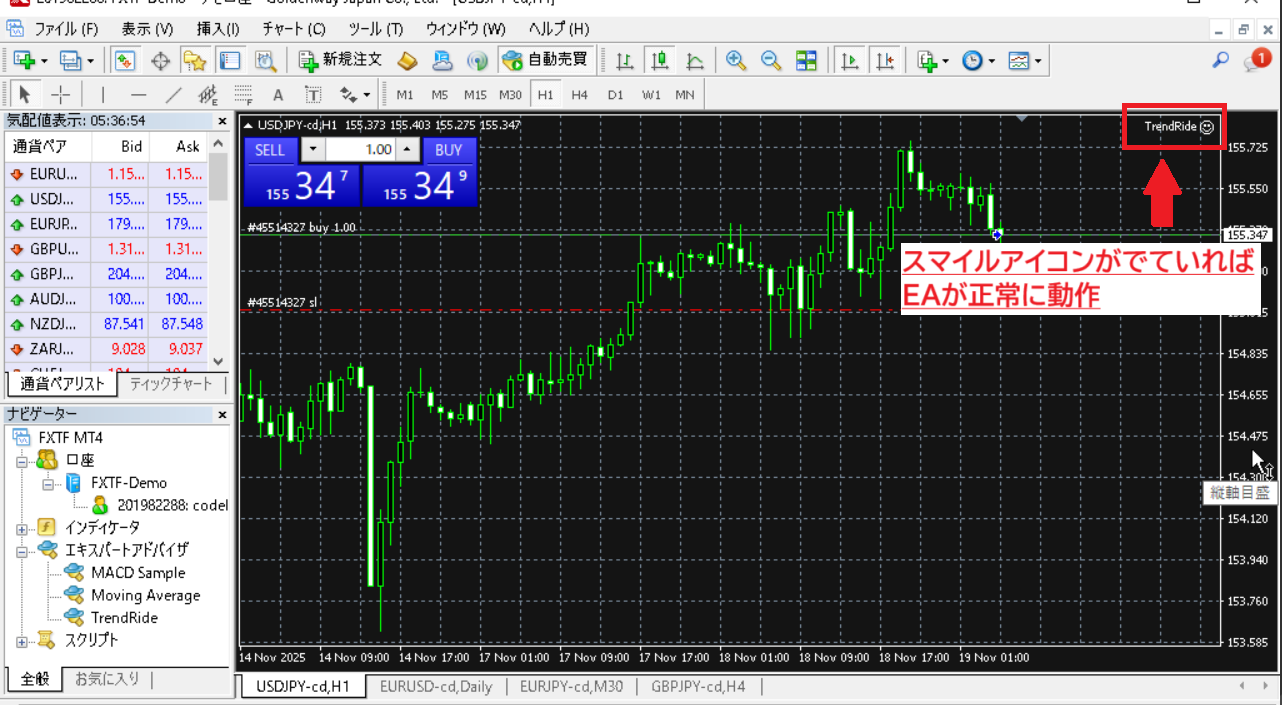Expand the インディケータ tree node
This screenshot has width=1282, height=705.
tap(22, 527)
